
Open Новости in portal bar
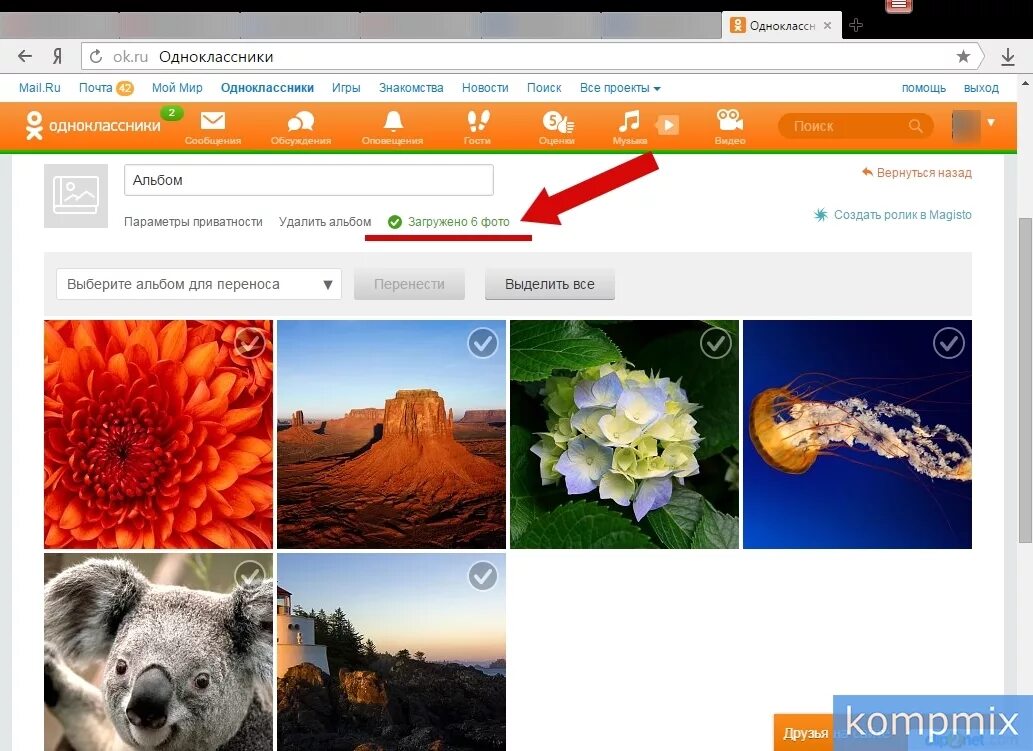(x=485, y=88)
